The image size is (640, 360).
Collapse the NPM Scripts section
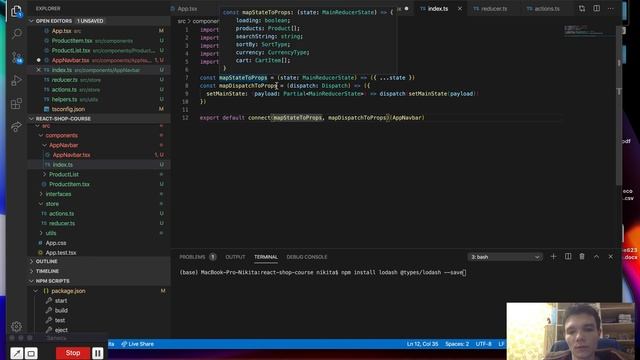point(98,281)
